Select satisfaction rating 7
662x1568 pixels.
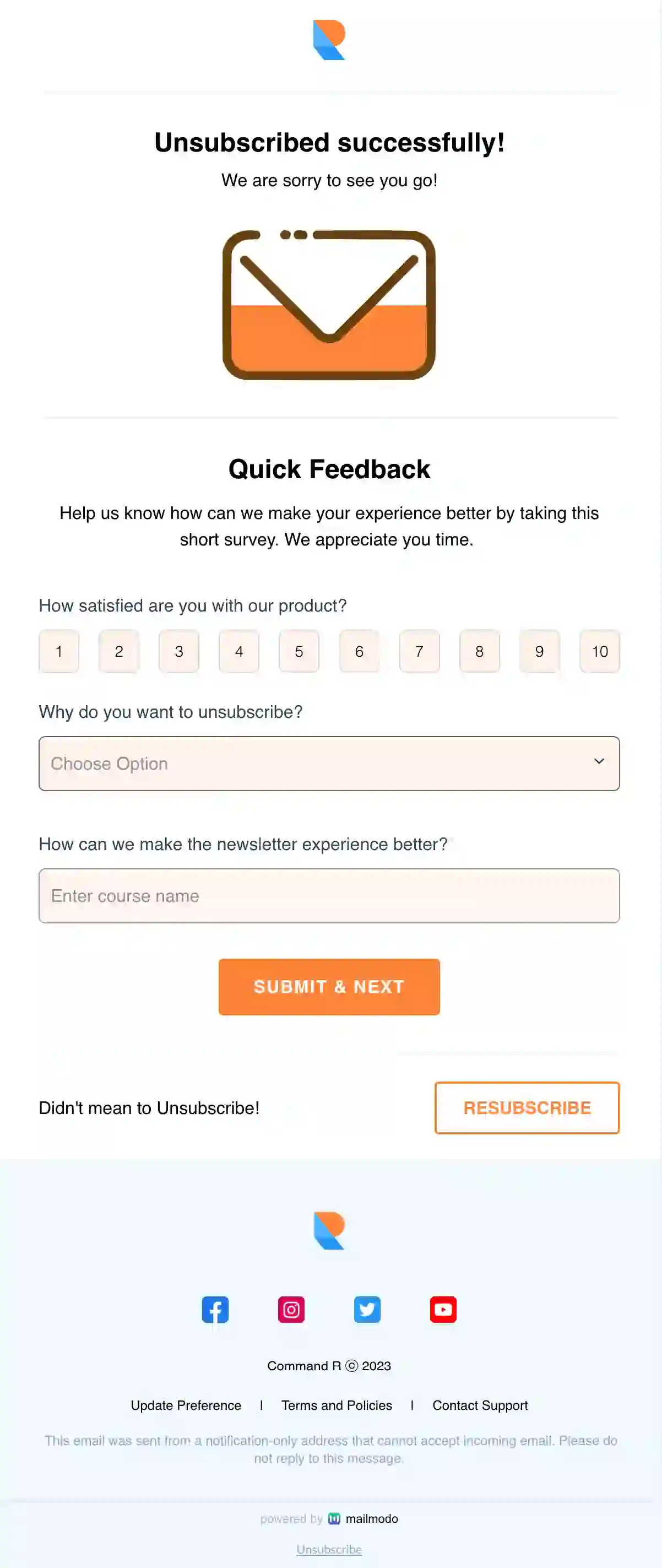pos(419,651)
